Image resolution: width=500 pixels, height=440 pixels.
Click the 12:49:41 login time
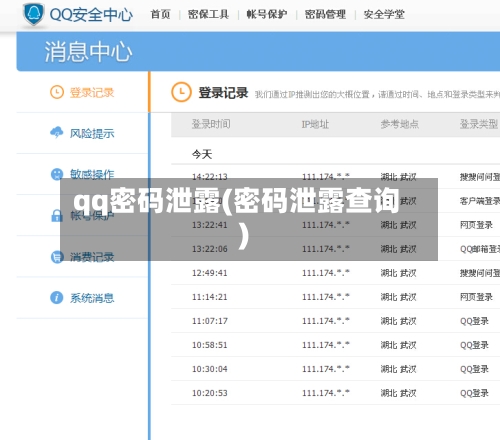point(210,273)
